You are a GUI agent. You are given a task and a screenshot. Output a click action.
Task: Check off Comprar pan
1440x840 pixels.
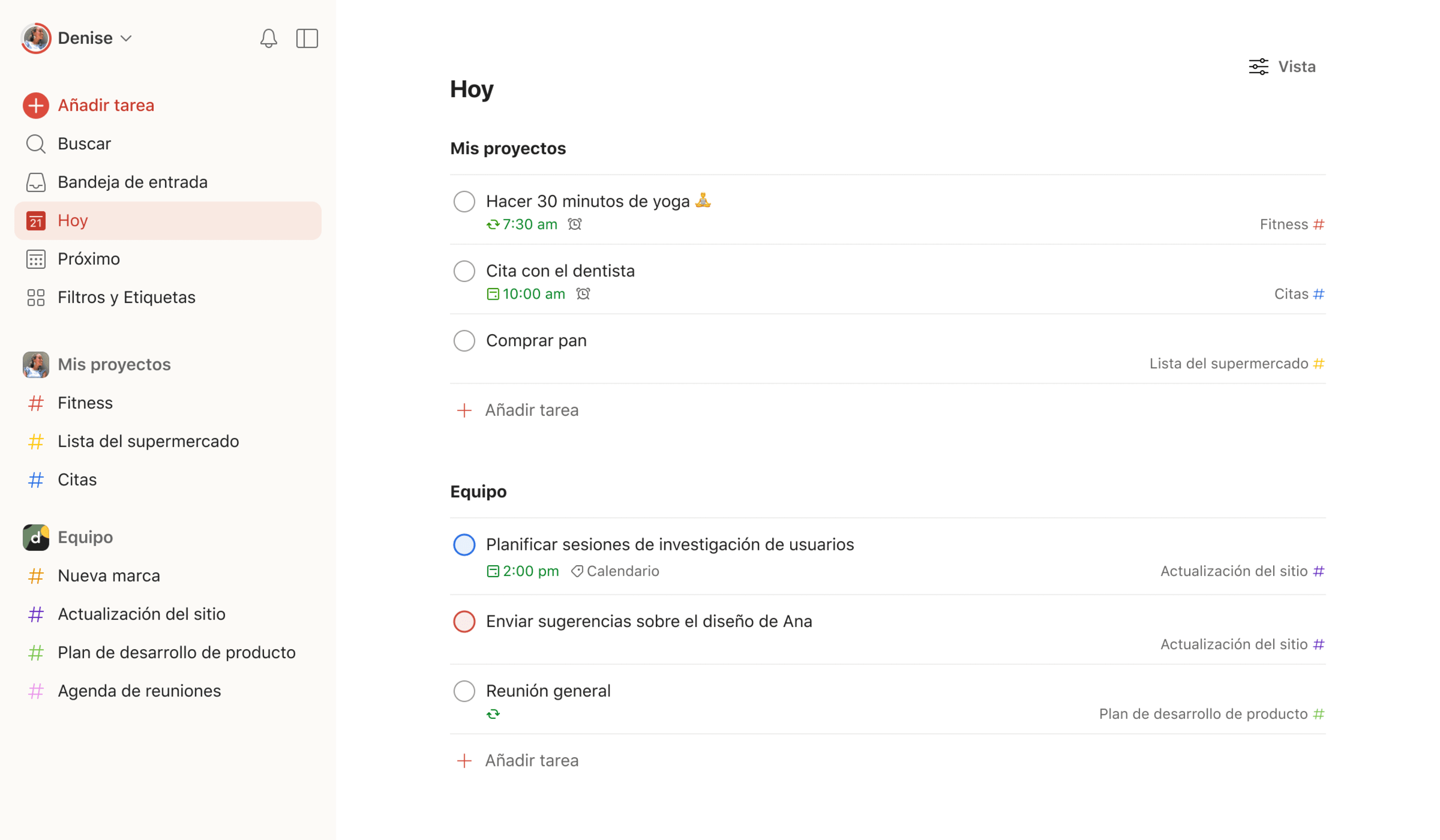coord(464,341)
